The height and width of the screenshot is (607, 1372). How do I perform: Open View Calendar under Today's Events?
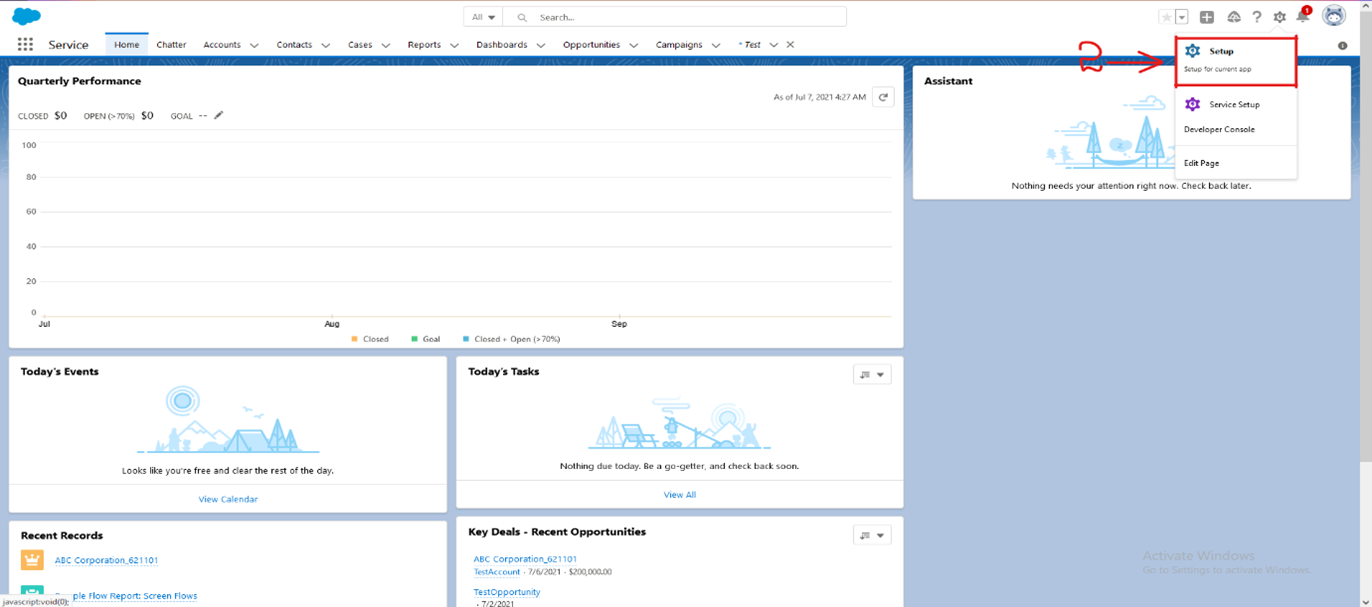click(x=227, y=499)
